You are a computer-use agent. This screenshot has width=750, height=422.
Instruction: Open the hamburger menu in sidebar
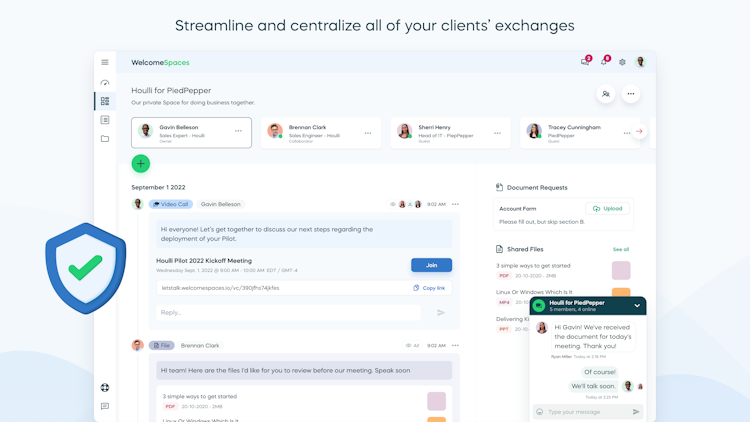click(105, 62)
